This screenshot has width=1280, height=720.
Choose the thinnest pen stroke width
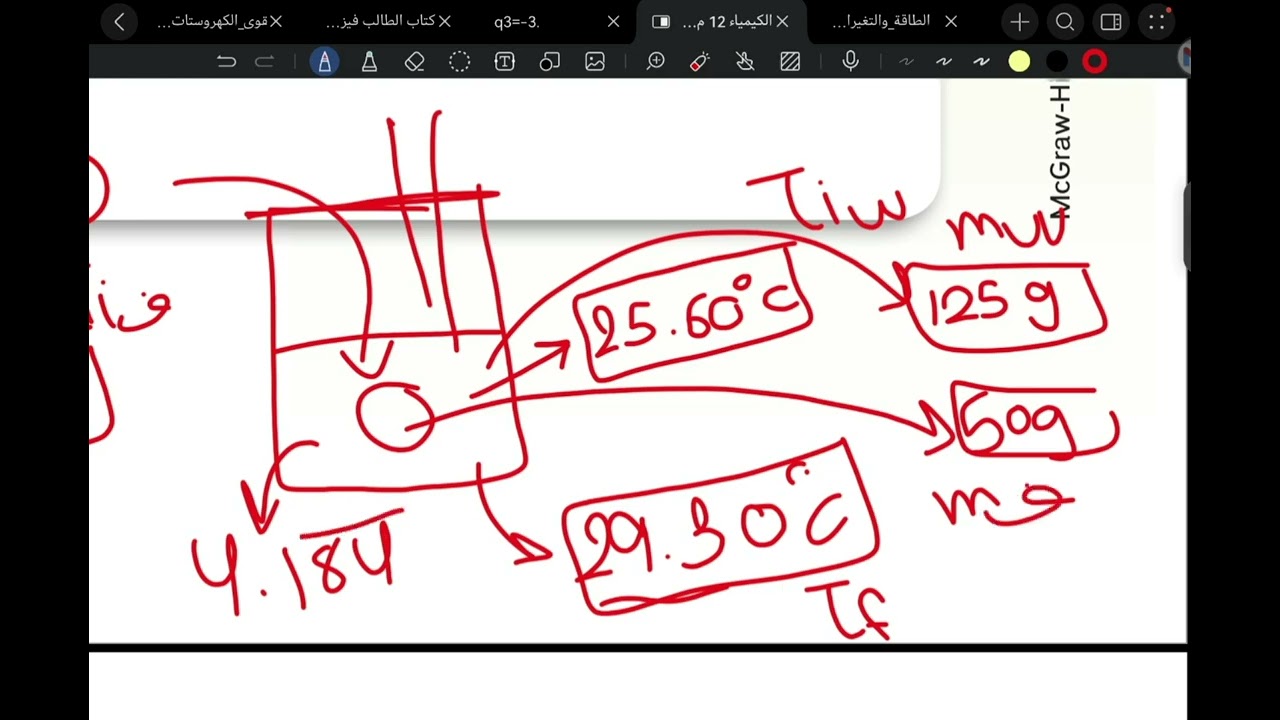[x=906, y=62]
